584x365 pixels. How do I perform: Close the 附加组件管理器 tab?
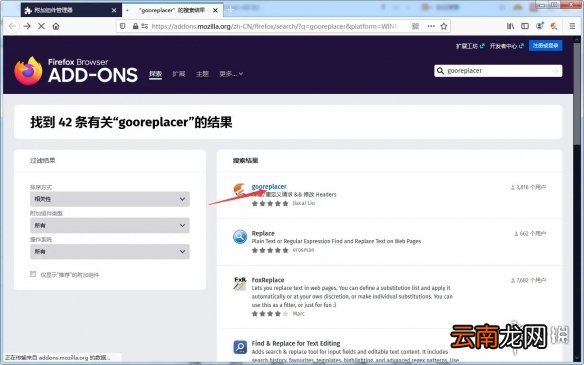pyautogui.click(x=114, y=10)
